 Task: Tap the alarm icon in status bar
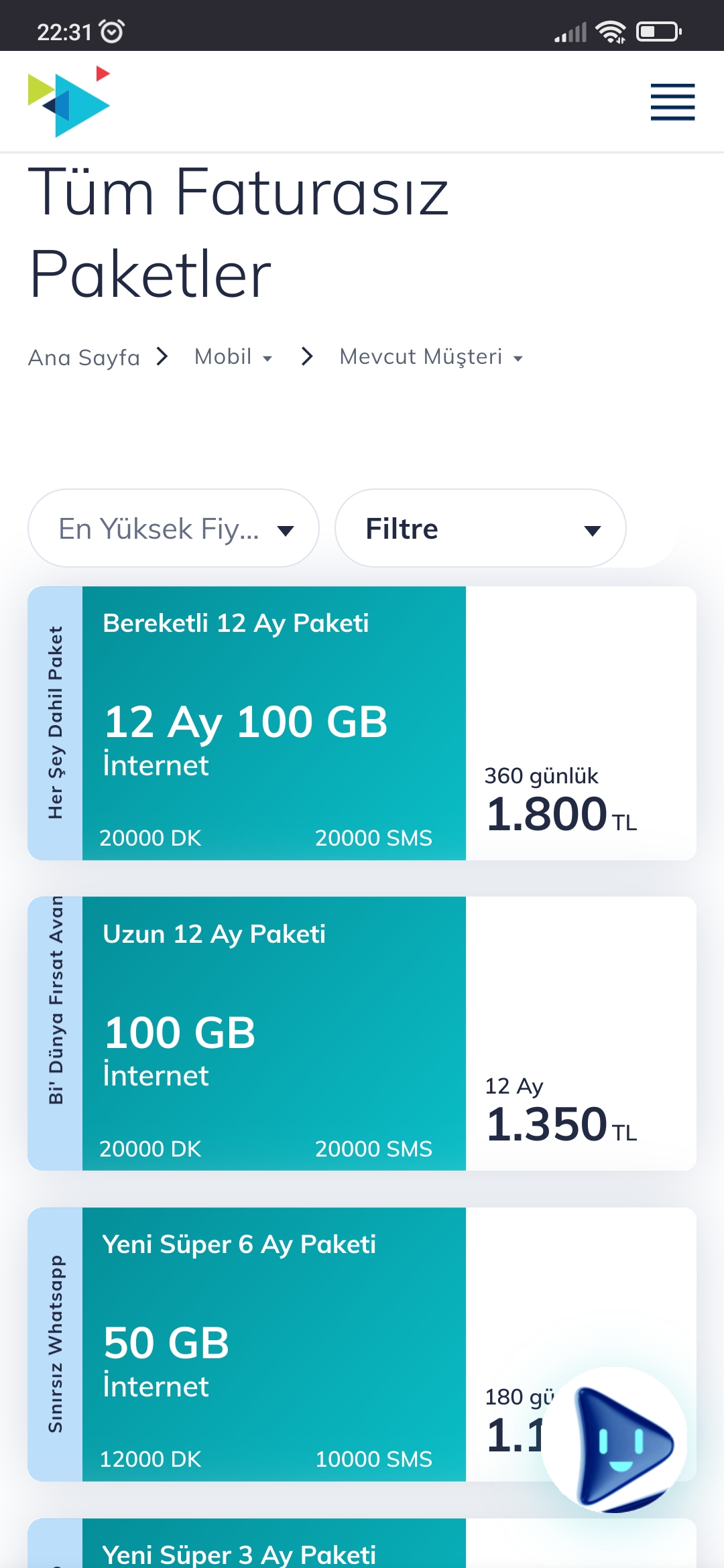tap(111, 31)
